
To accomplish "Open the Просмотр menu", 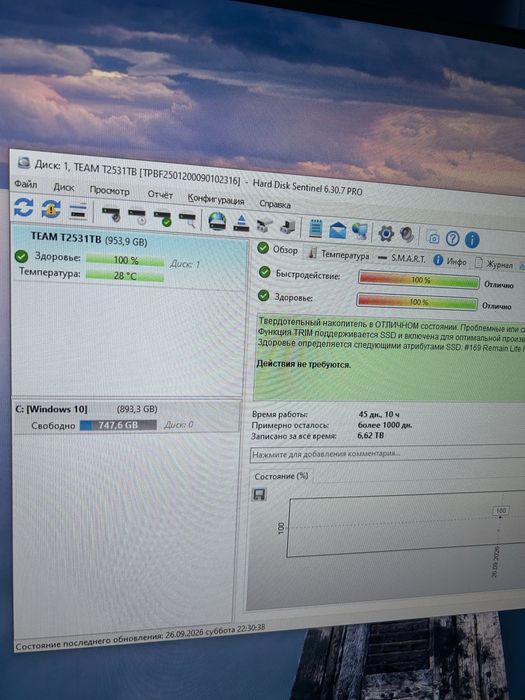I will [x=109, y=191].
